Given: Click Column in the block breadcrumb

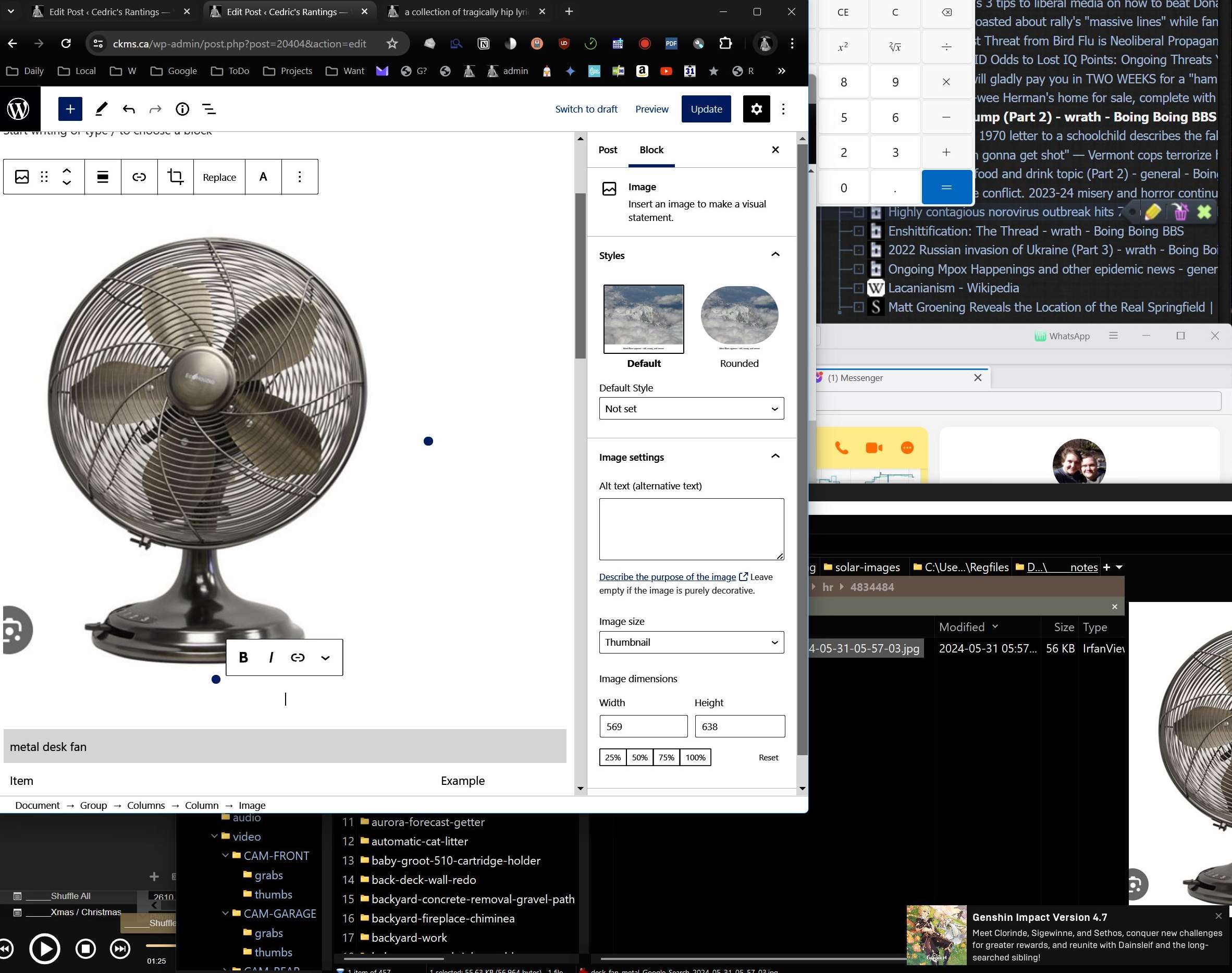Looking at the screenshot, I should 202,805.
